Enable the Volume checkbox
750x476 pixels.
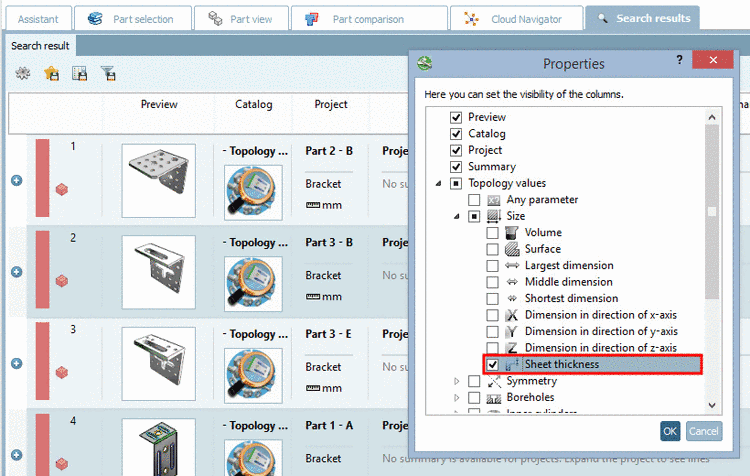(x=492, y=233)
